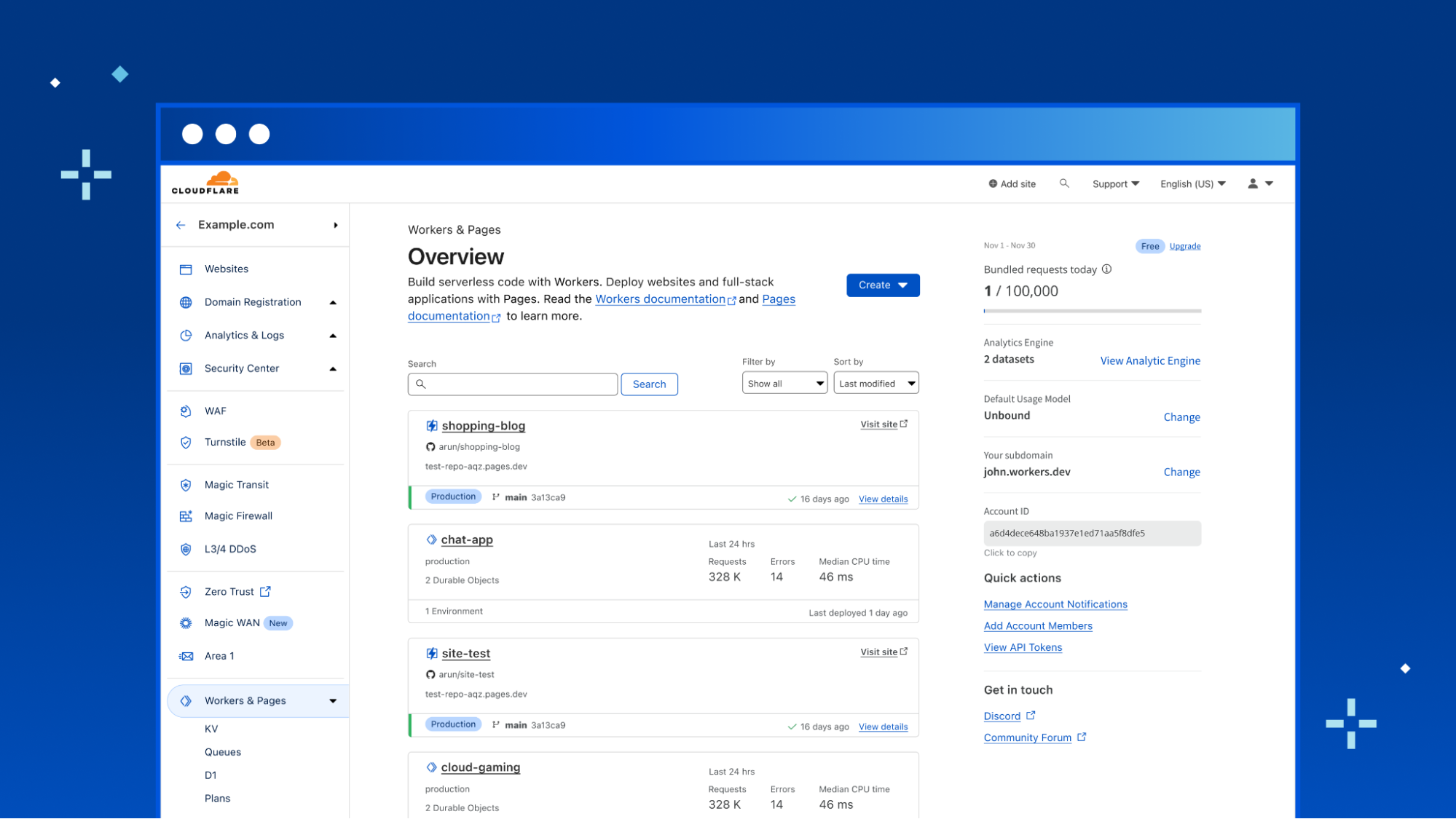Viewport: 1456px width, 819px height.
Task: Toggle the Domain Registration expander arrow
Action: (x=333, y=303)
